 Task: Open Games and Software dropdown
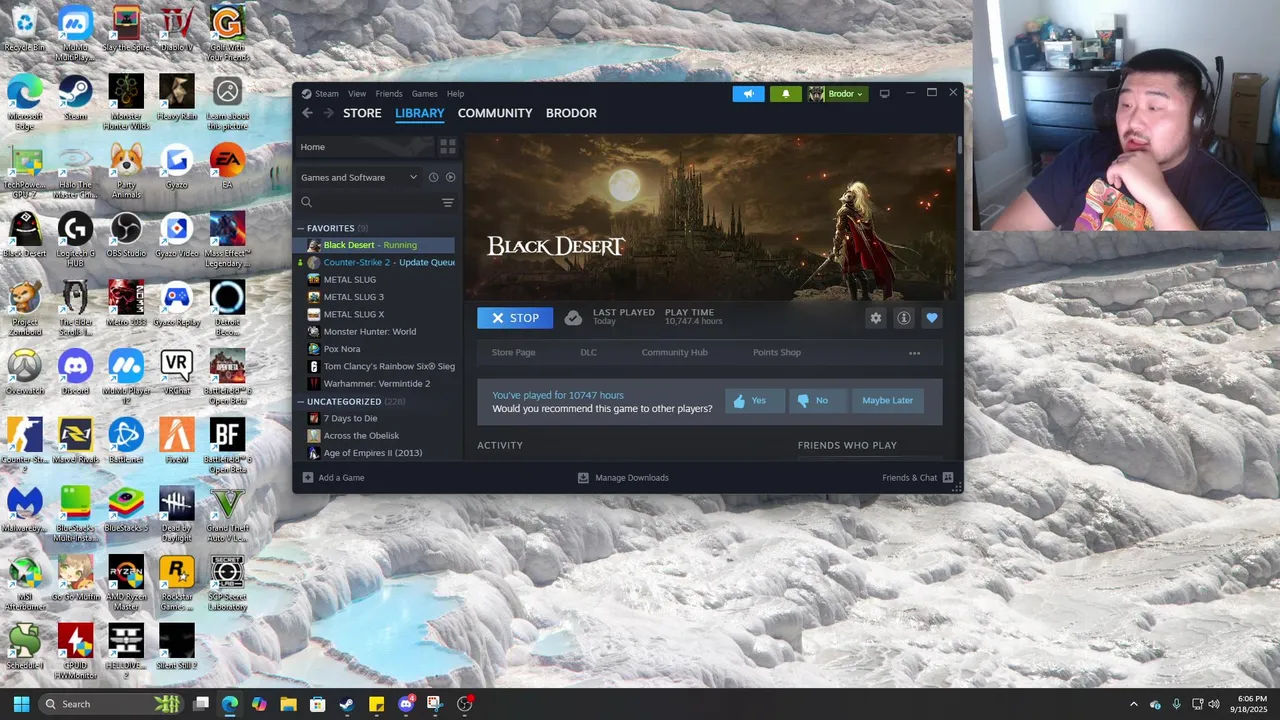359,177
